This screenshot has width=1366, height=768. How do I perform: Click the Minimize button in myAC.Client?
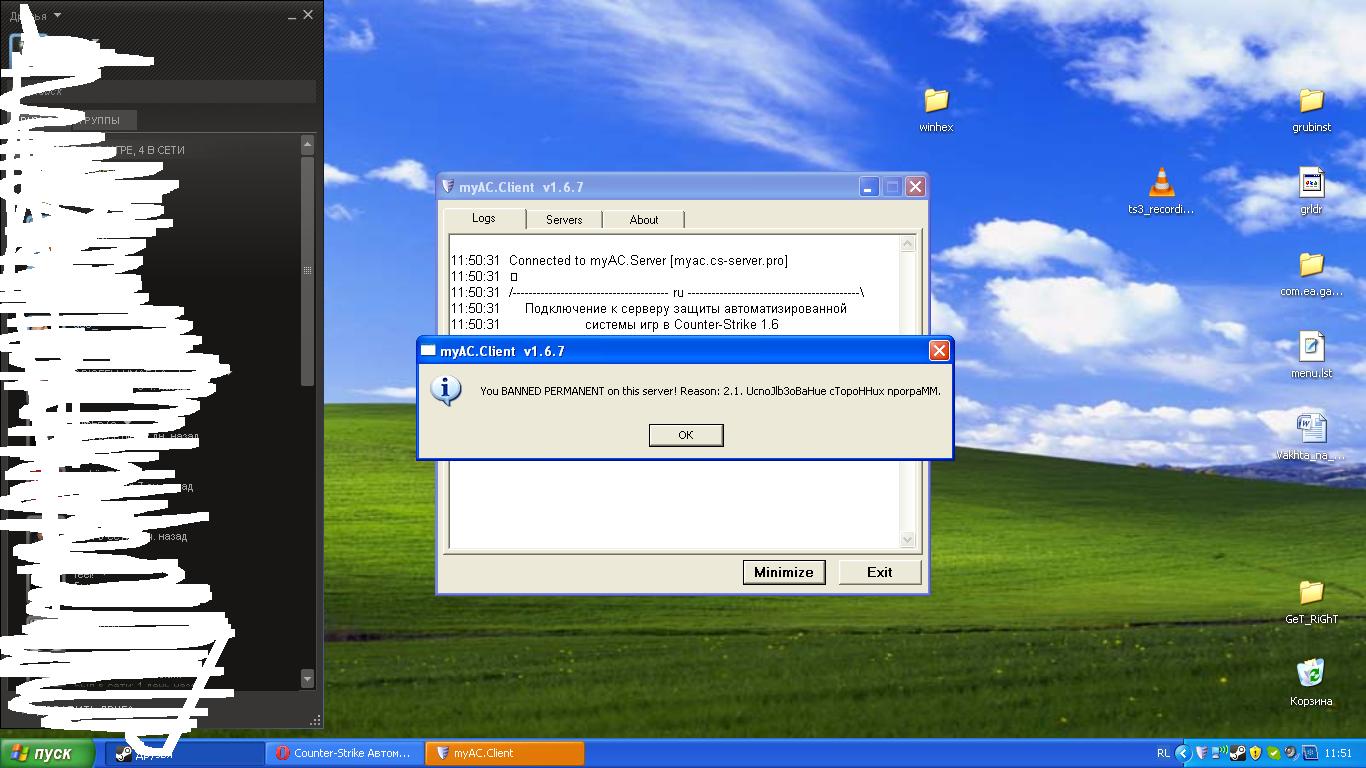[x=783, y=572]
